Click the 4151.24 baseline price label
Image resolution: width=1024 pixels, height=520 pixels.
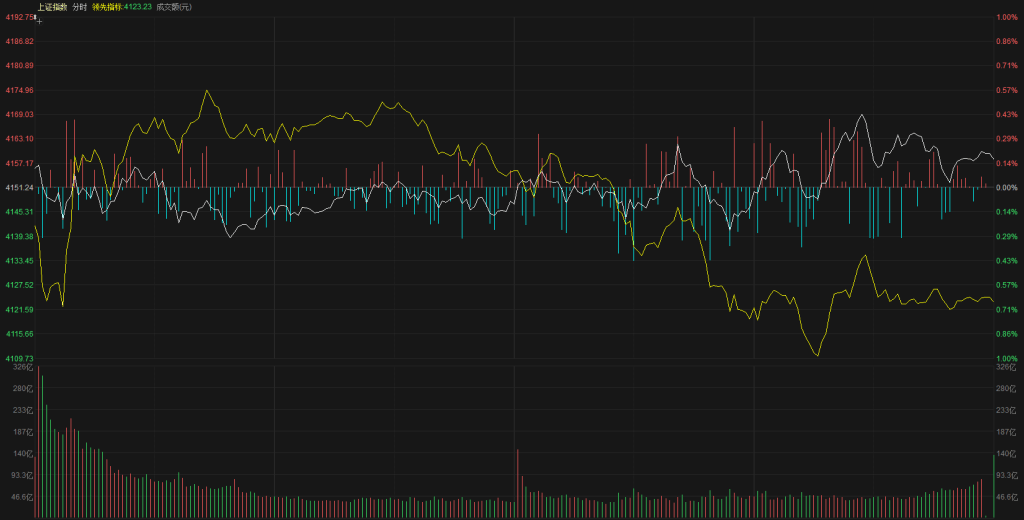coord(19,188)
